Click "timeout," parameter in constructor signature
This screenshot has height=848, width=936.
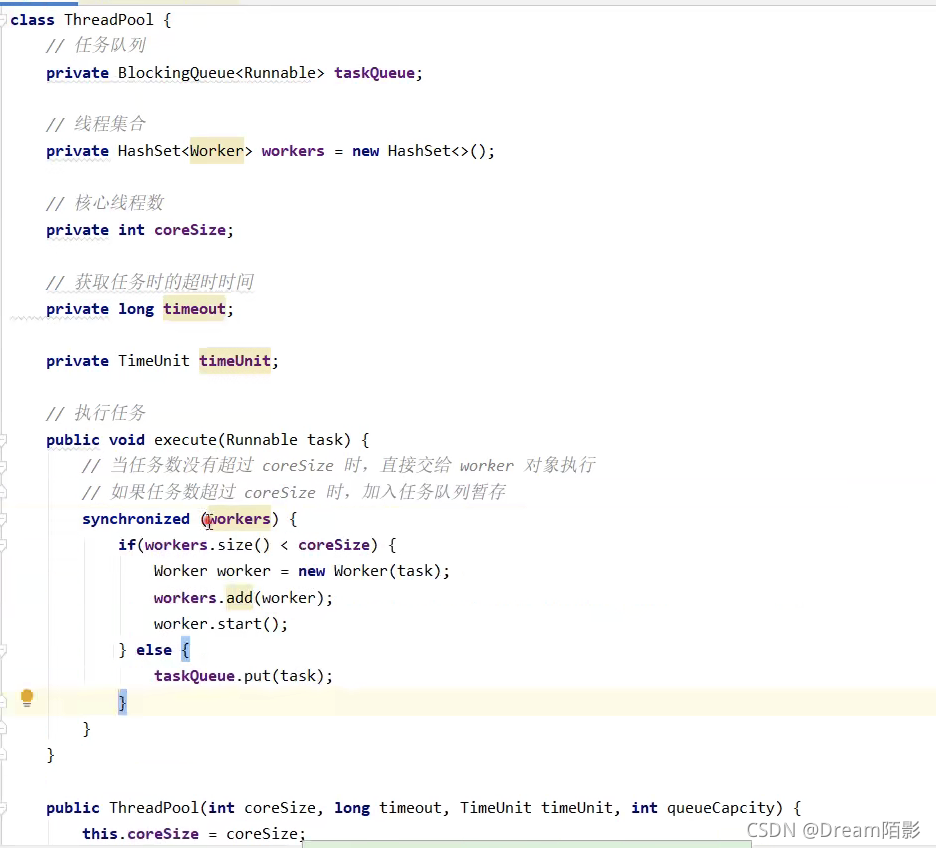coord(414,808)
